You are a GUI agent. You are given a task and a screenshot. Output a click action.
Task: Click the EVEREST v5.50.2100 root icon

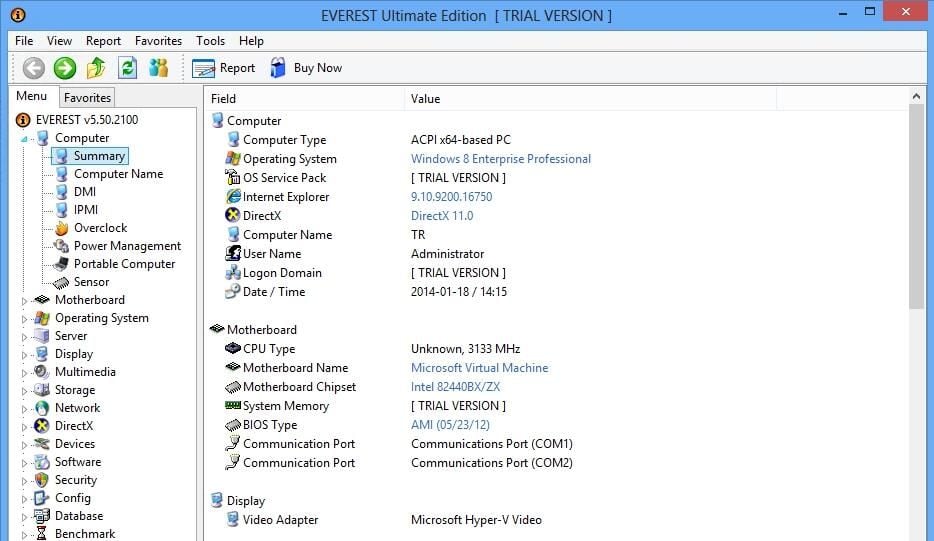tap(23, 120)
